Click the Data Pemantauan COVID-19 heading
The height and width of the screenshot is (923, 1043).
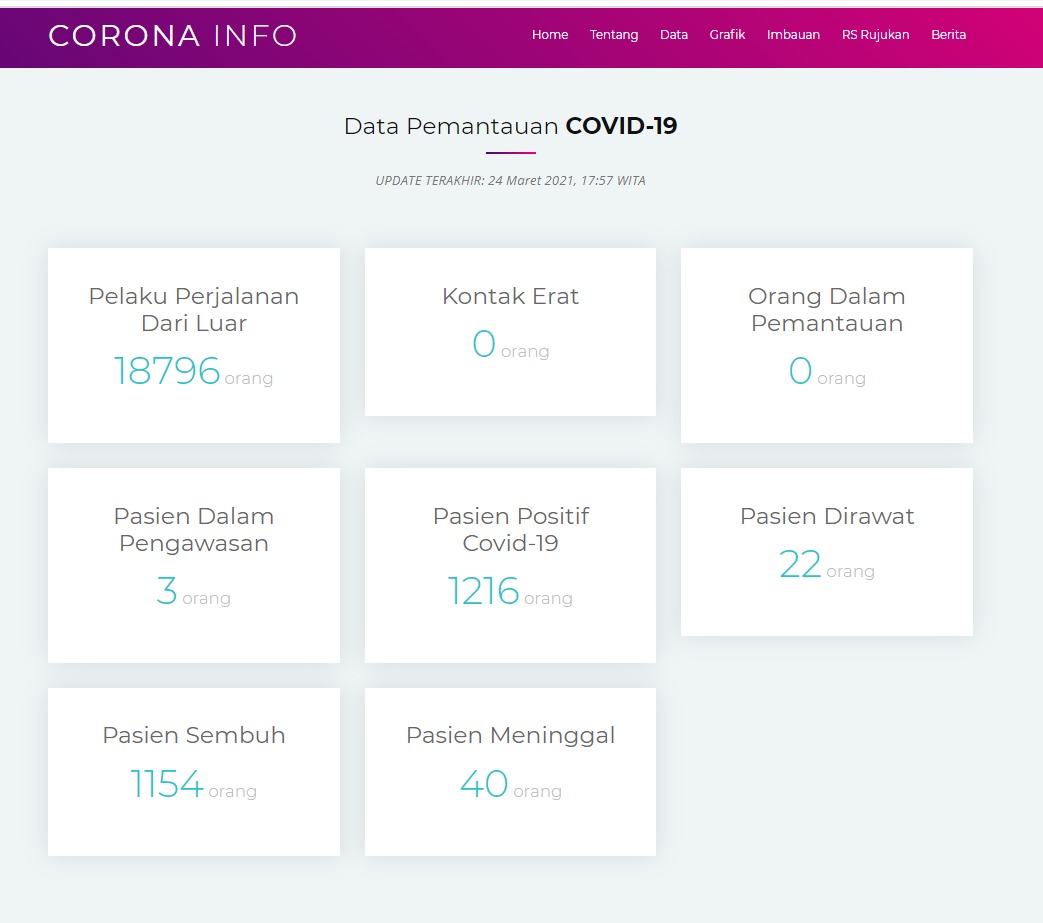point(510,126)
